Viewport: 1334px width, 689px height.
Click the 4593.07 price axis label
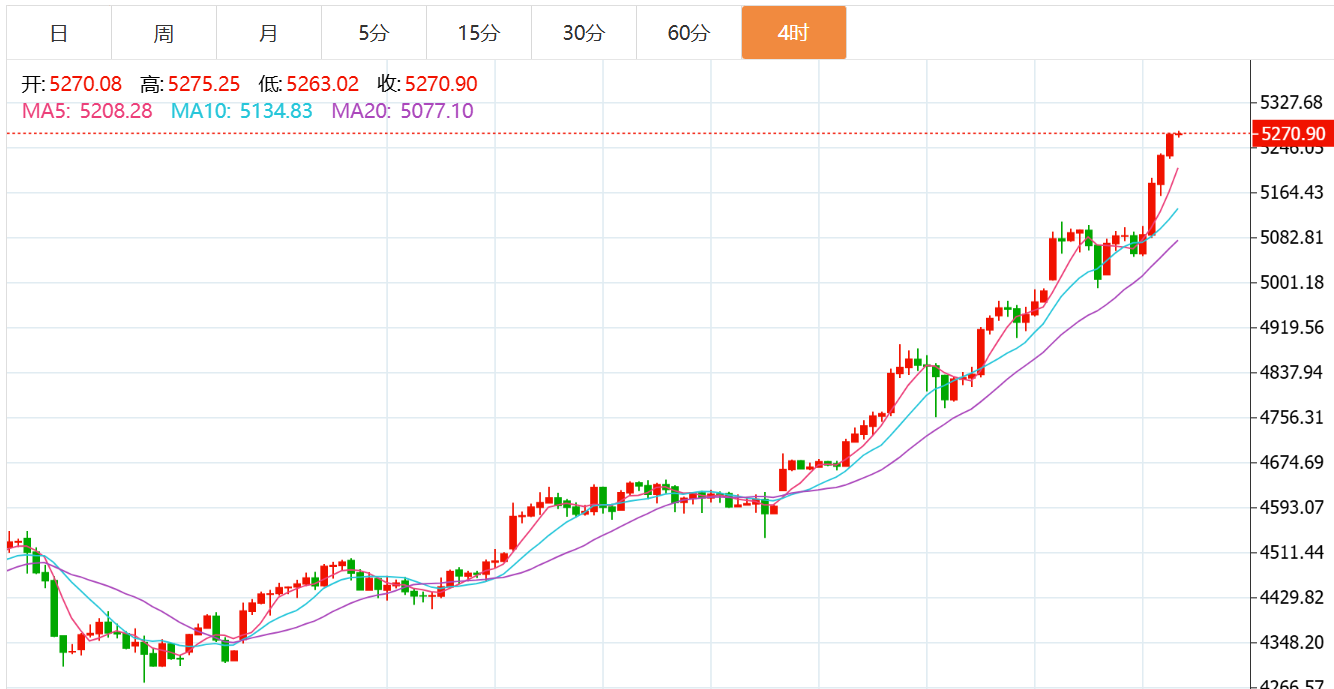click(1293, 507)
